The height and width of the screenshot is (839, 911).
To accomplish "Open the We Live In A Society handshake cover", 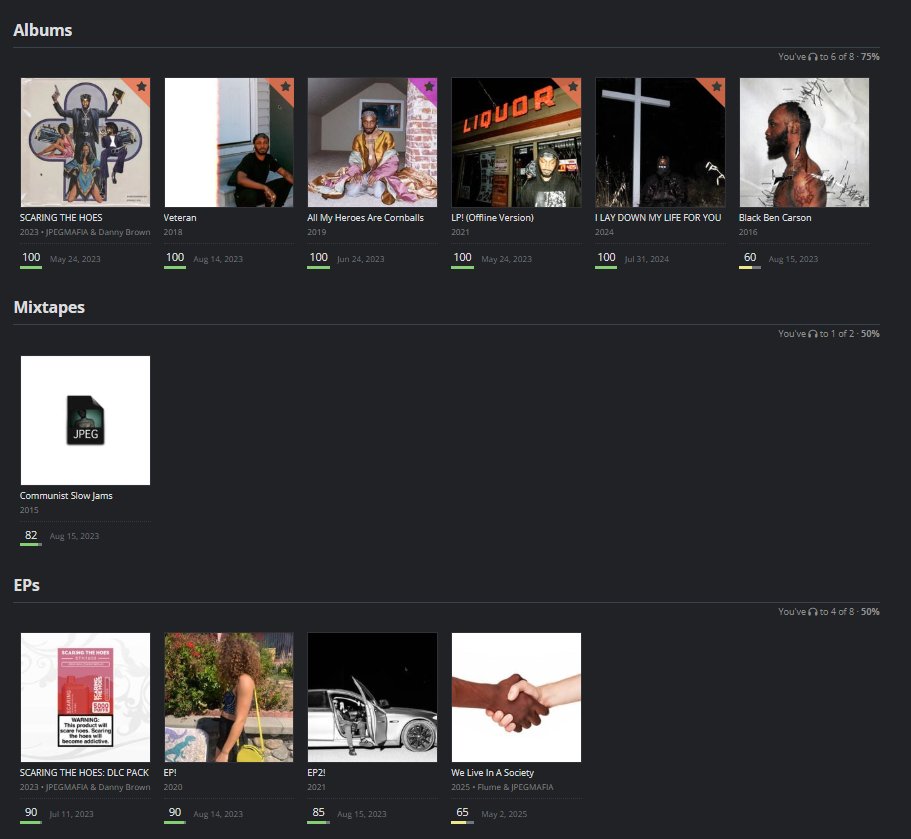I will 517,697.
